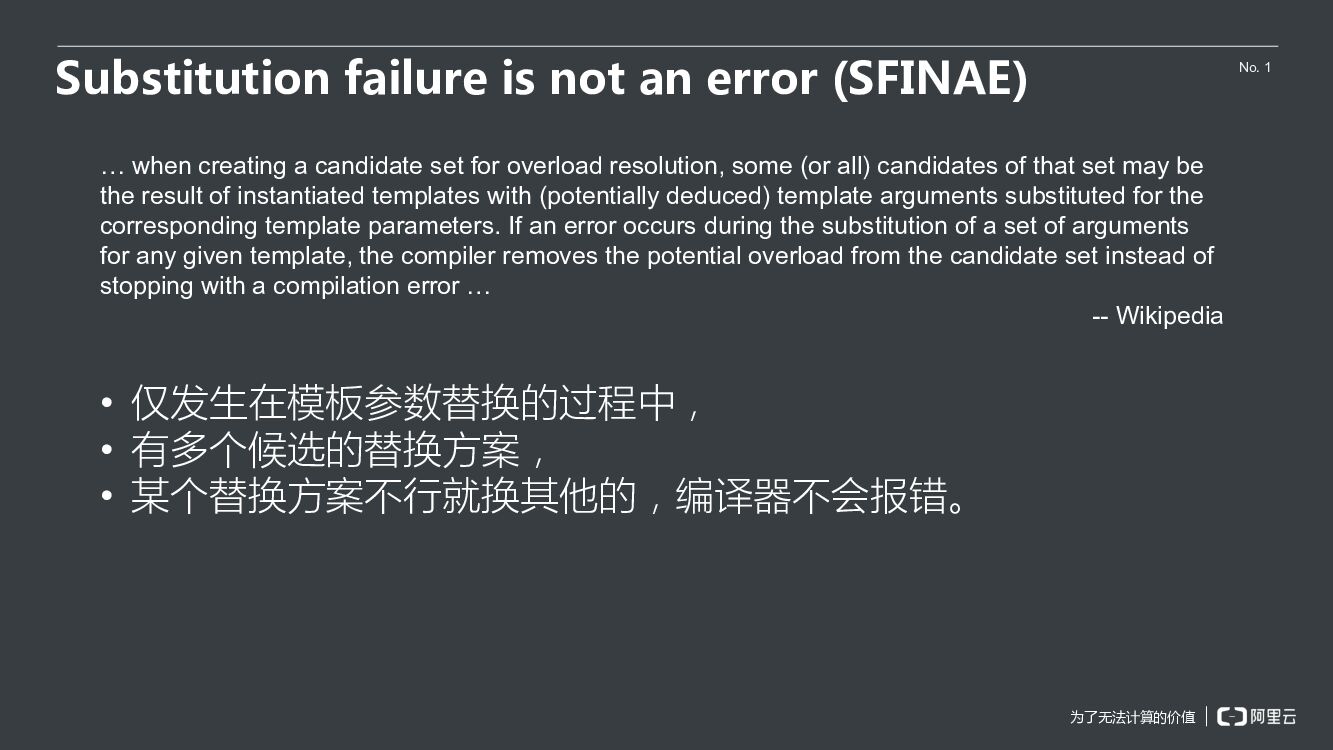Click the bullet dot before 某个替换方案
Screen dimensions: 1333x750
coord(107,497)
